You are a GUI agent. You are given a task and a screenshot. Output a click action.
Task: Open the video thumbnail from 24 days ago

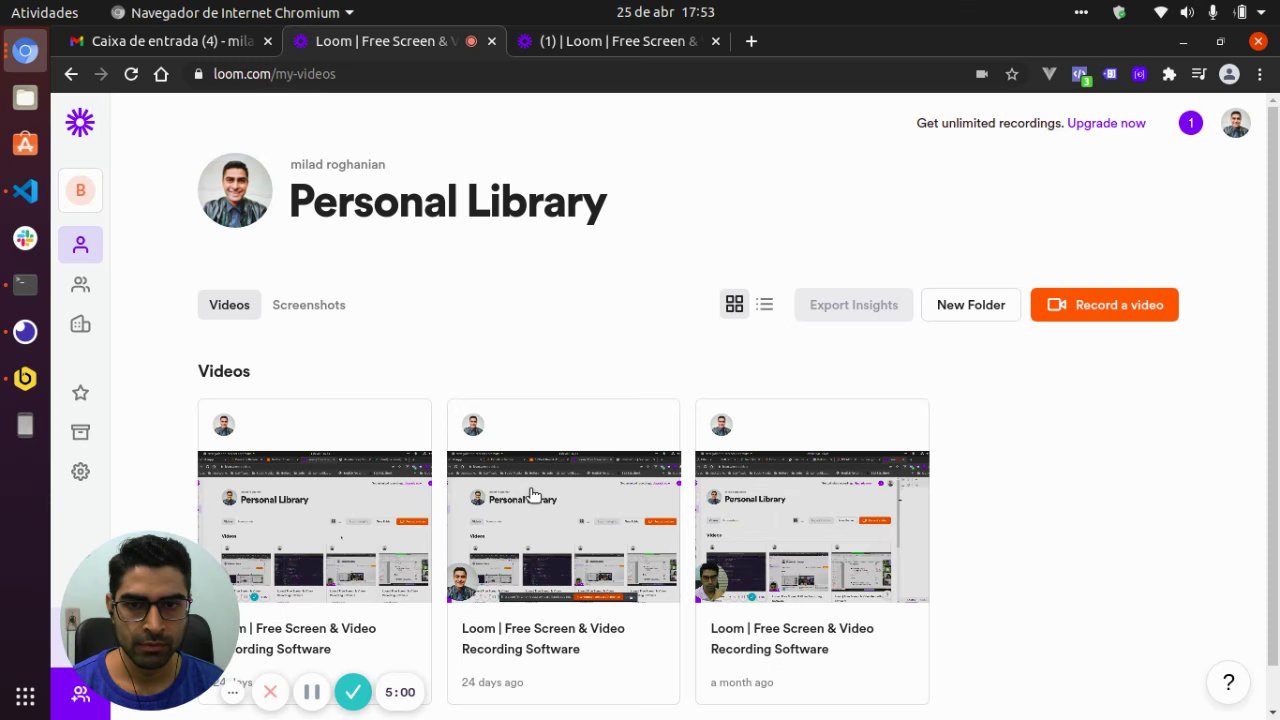(564, 527)
